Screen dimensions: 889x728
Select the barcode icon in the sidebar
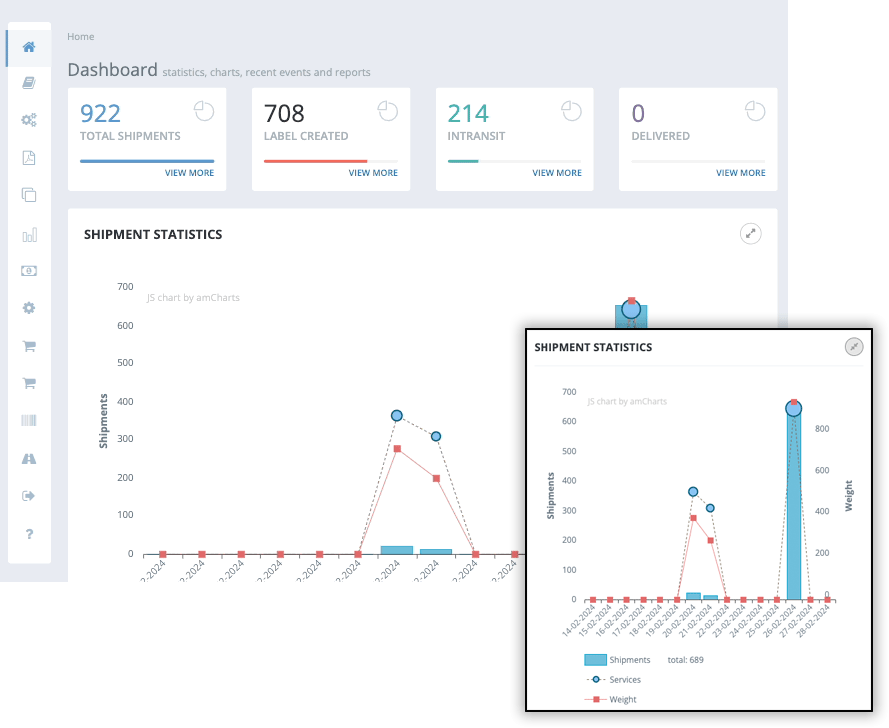[x=29, y=420]
